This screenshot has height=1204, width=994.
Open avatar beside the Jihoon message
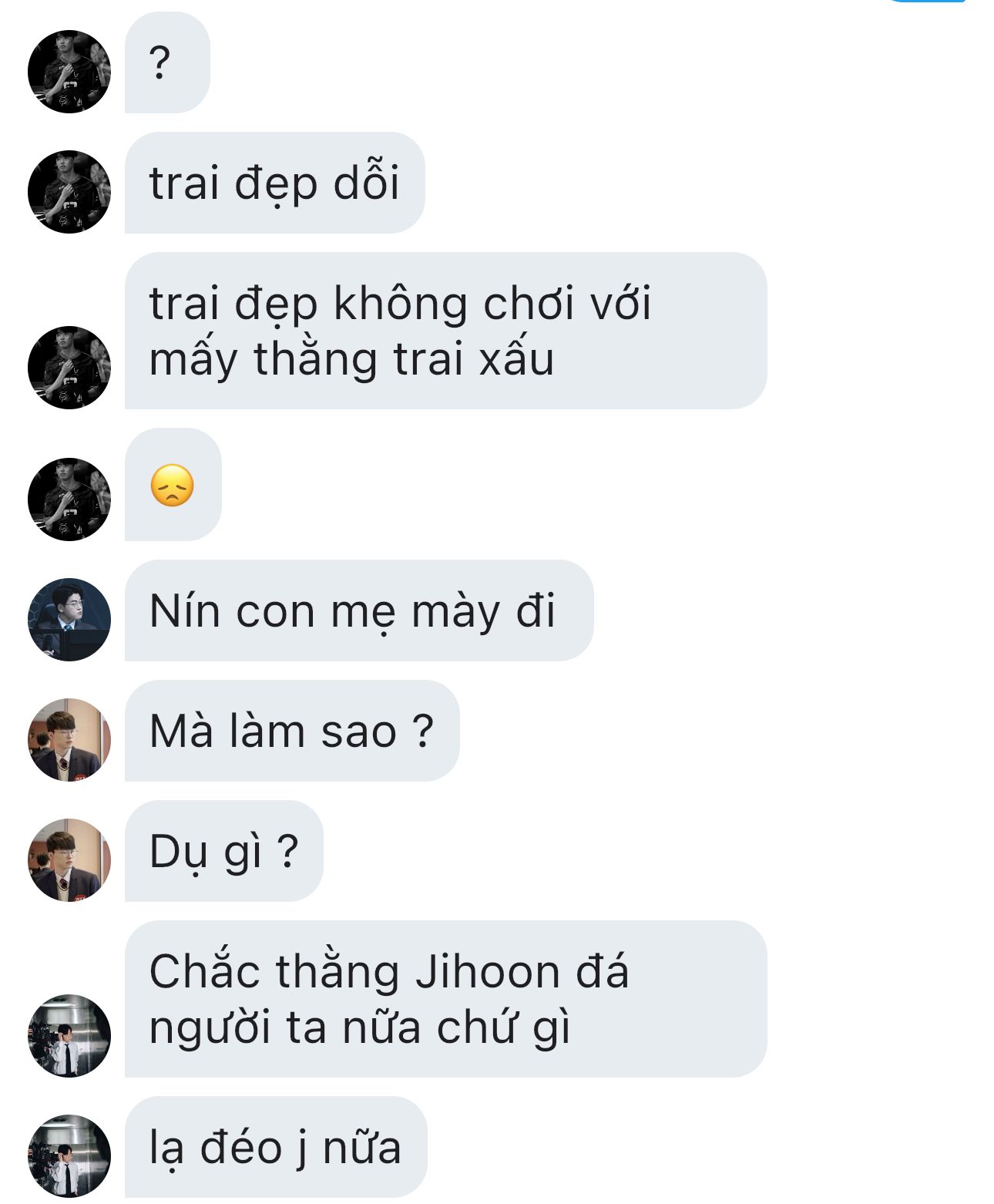pyautogui.click(x=69, y=1036)
